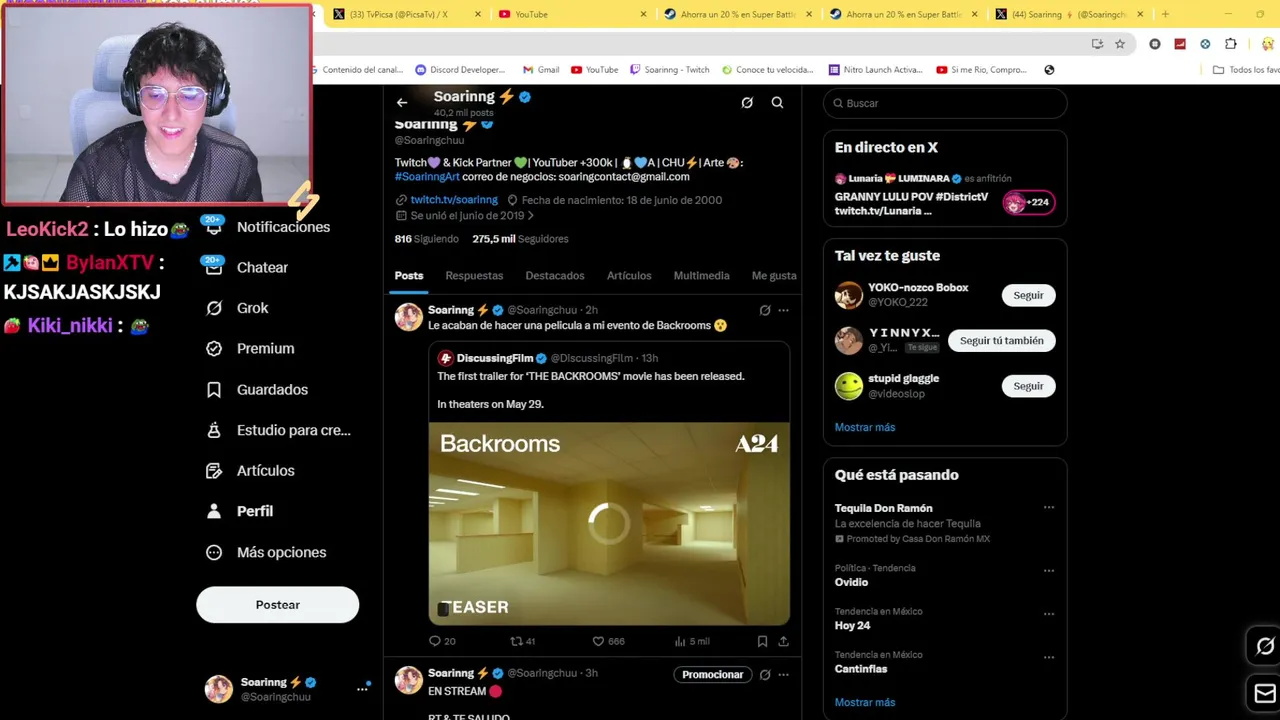Viewport: 1280px width, 720px height.
Task: Switch to the Me gusta tab
Action: point(774,275)
